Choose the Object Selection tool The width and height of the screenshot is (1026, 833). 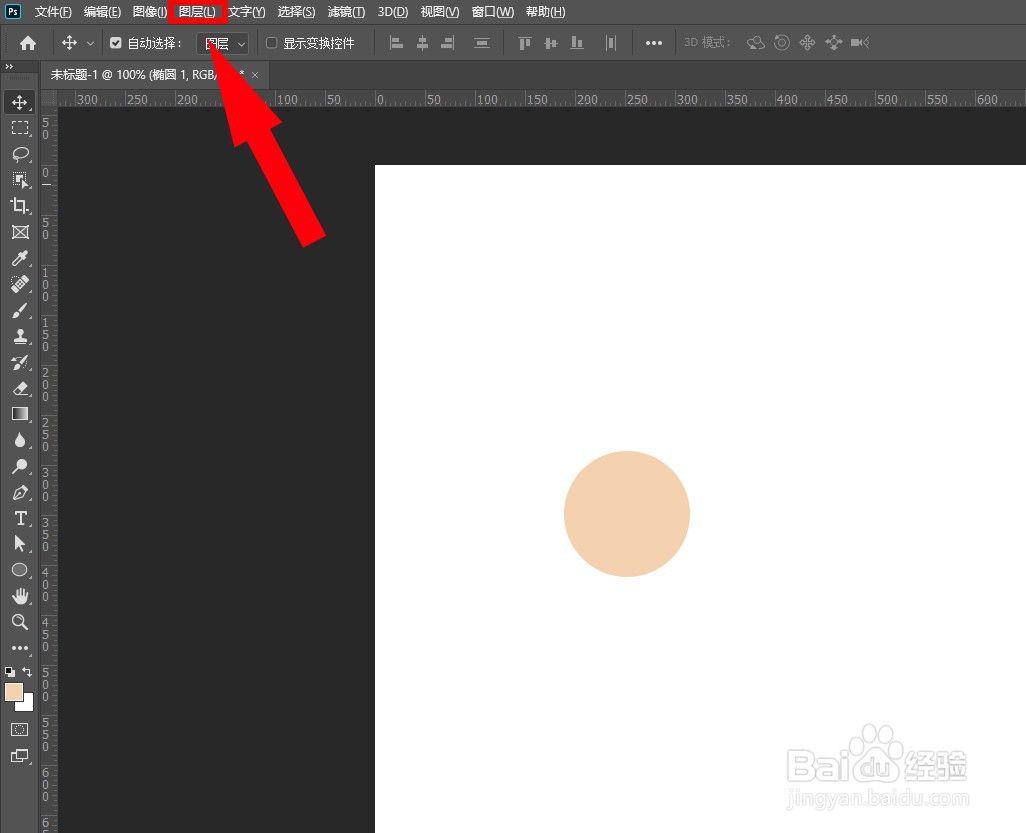[20, 180]
